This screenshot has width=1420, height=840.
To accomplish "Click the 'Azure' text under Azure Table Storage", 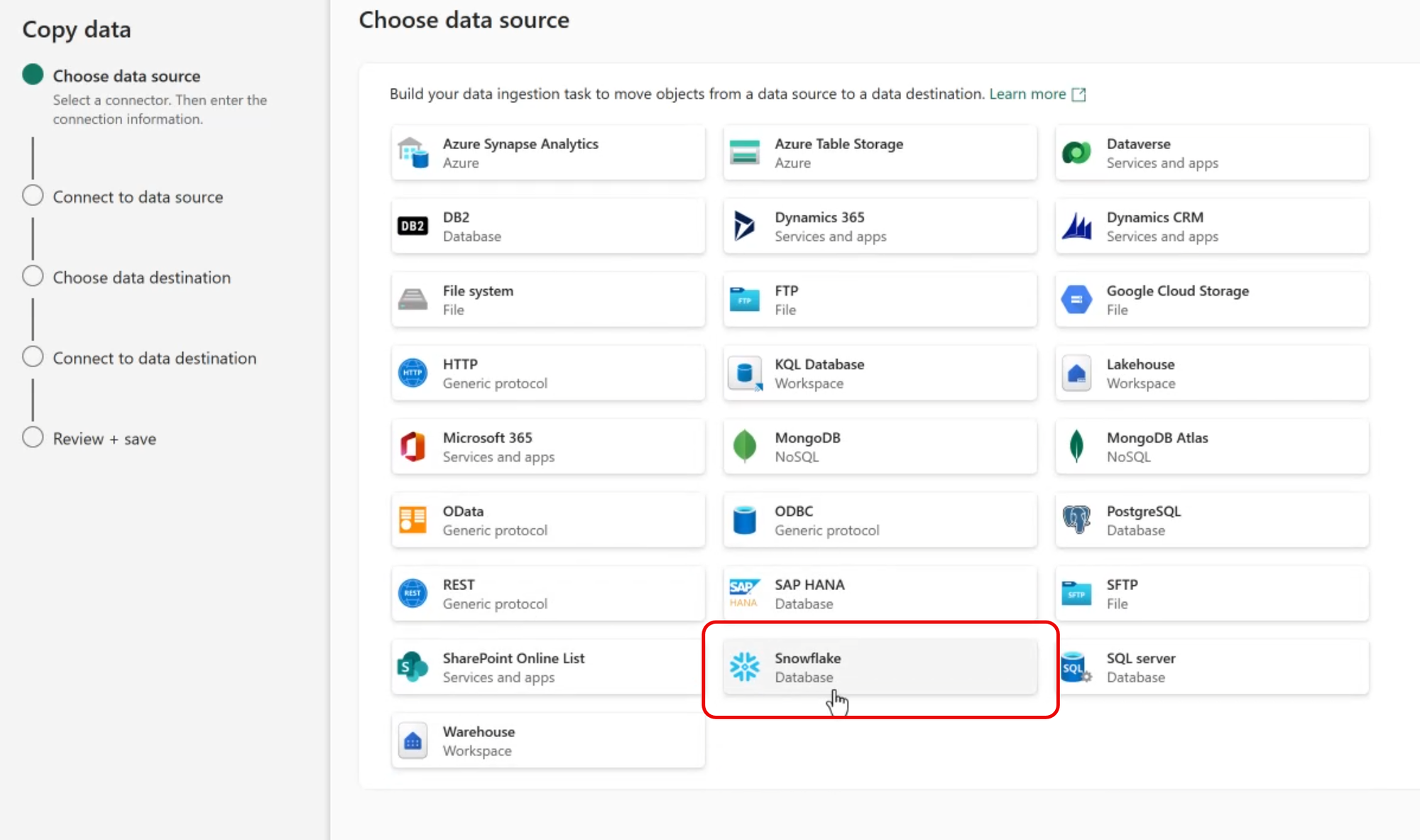I will click(792, 163).
